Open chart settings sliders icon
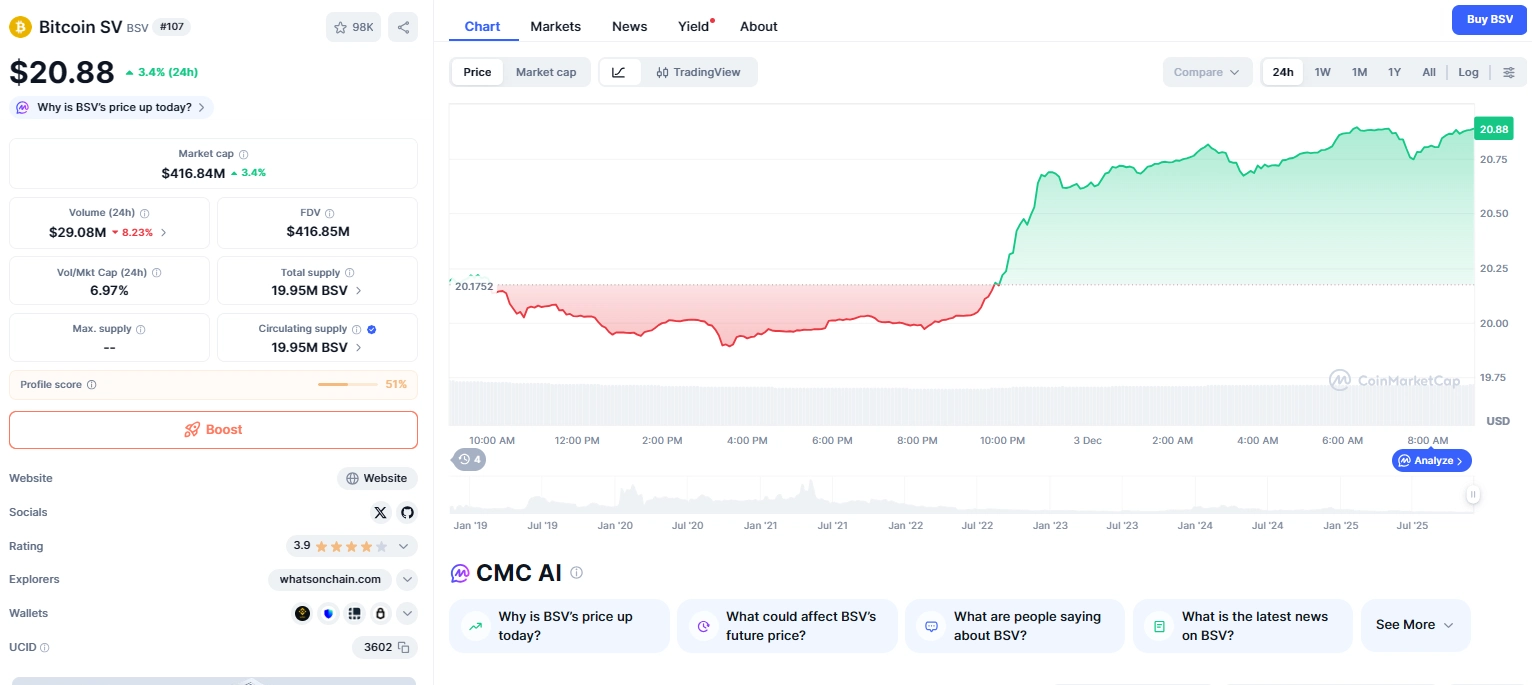This screenshot has width=1532, height=685. 1509,72
